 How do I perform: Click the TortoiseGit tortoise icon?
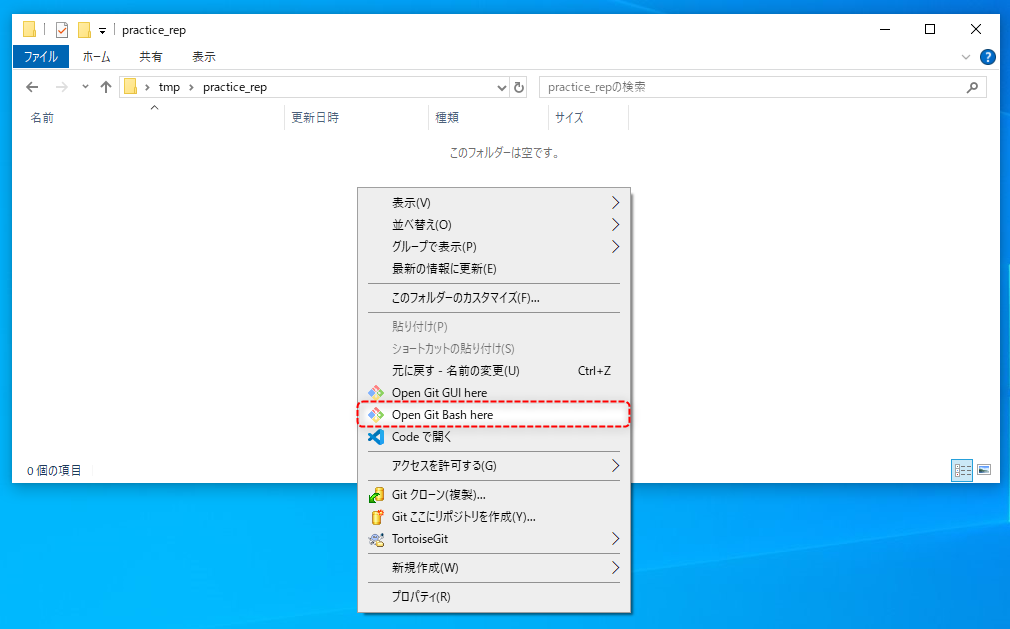pyautogui.click(x=376, y=539)
